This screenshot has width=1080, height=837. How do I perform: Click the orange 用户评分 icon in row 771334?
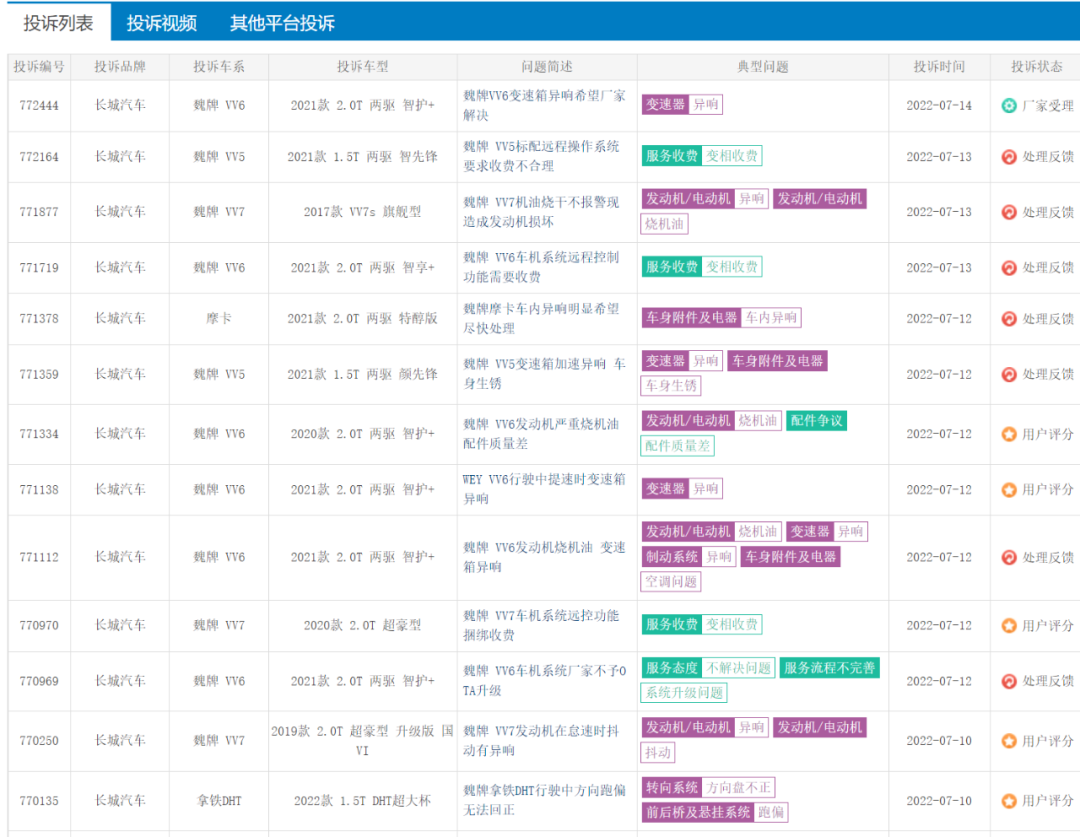click(1009, 434)
